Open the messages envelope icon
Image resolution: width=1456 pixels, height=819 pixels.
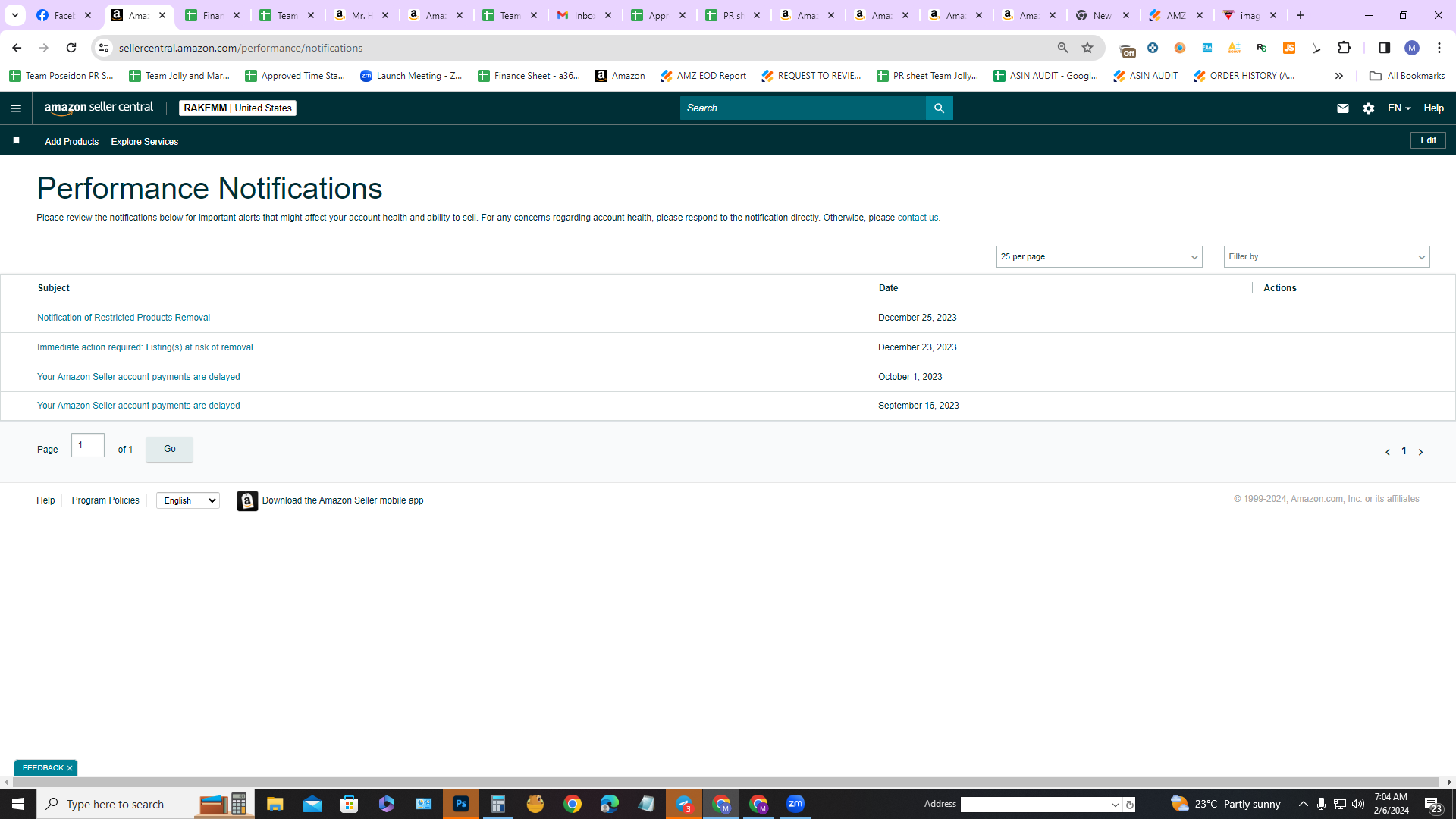(1342, 108)
